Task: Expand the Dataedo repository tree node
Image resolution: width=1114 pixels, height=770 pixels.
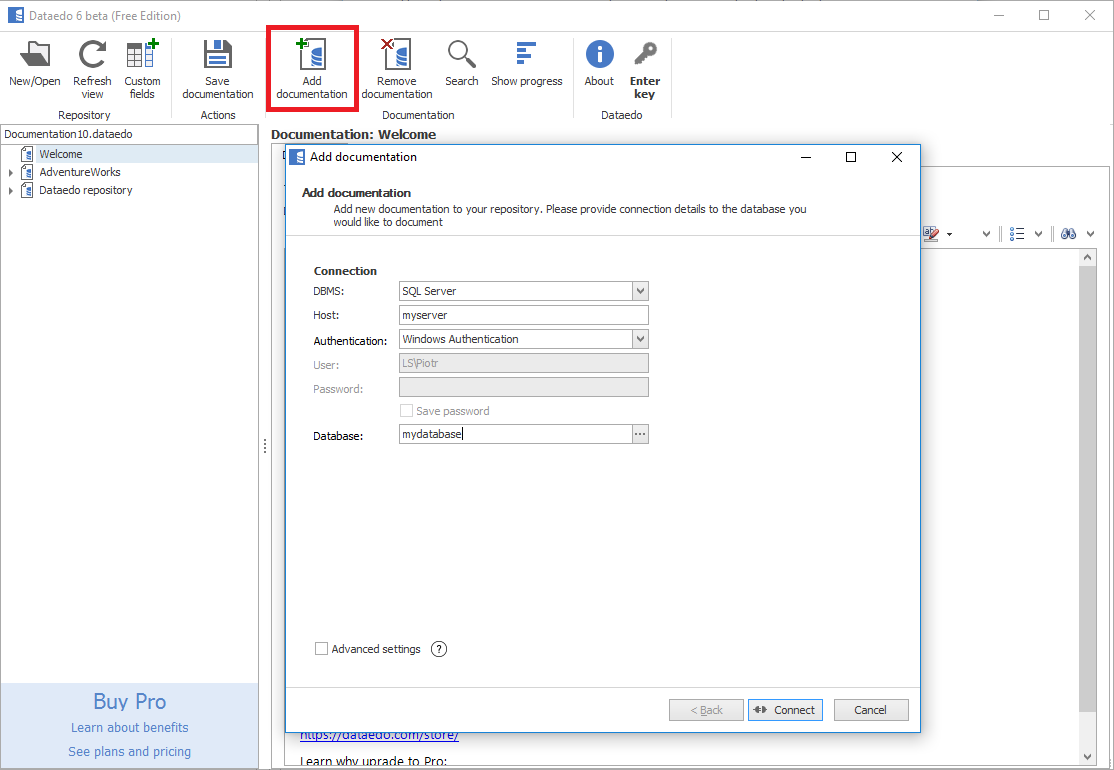Action: (x=11, y=191)
